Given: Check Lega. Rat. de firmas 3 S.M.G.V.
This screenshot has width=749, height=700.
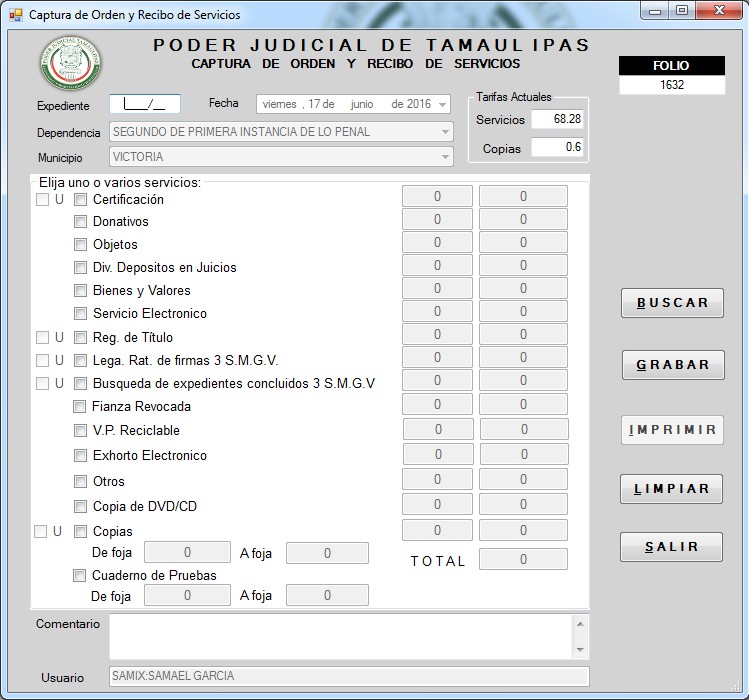Looking at the screenshot, I should point(80,360).
